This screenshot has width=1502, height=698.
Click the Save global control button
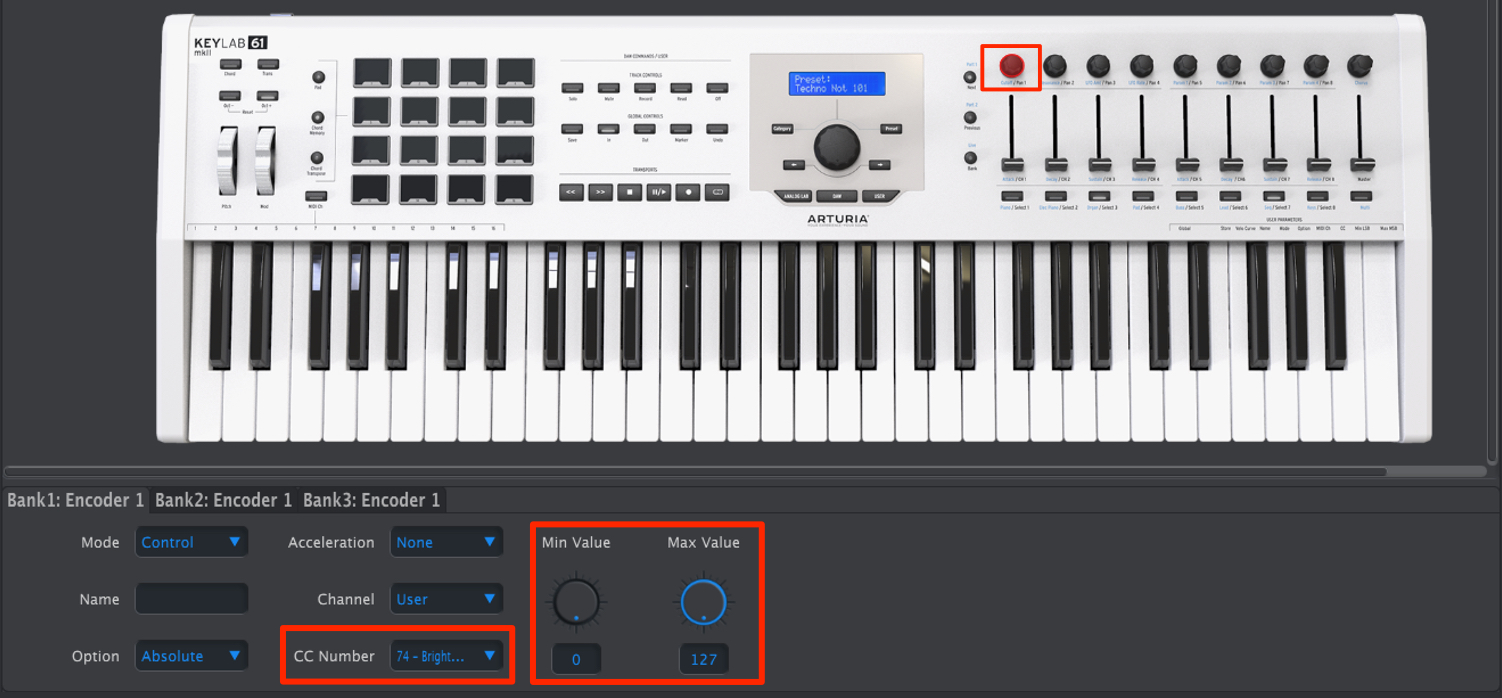pos(572,129)
